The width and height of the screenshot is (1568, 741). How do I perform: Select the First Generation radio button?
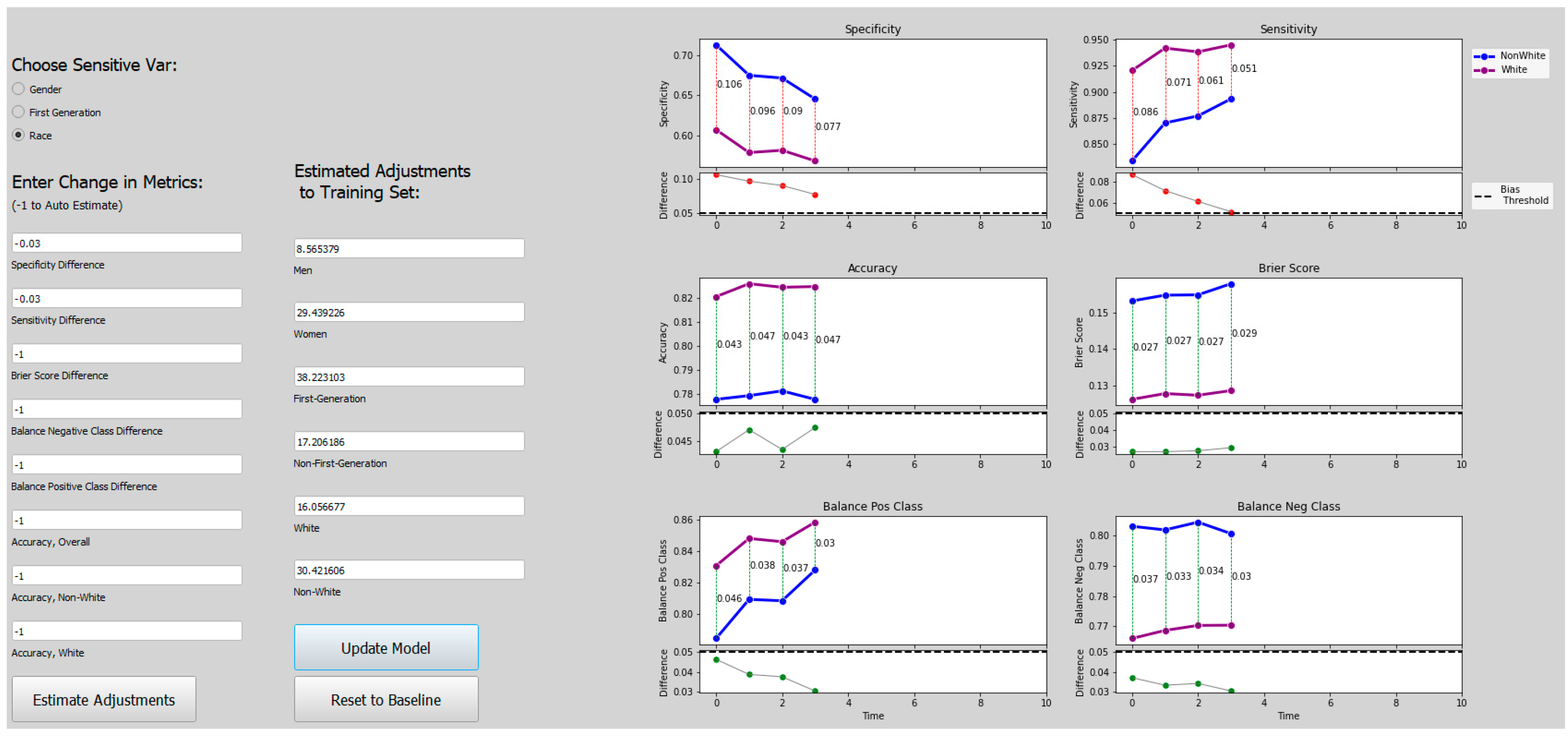pos(18,112)
